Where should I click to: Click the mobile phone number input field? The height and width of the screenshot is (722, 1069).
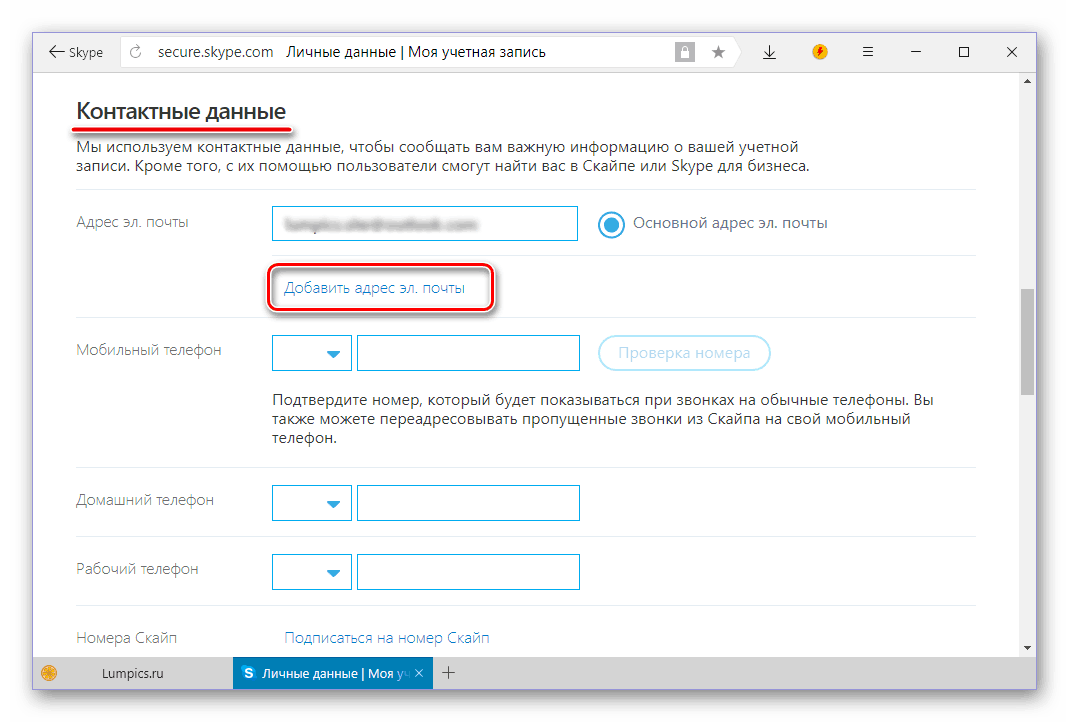tap(468, 353)
